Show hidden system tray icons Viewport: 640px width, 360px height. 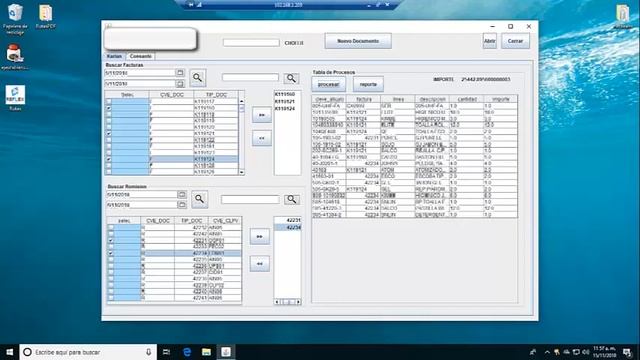click(547, 352)
